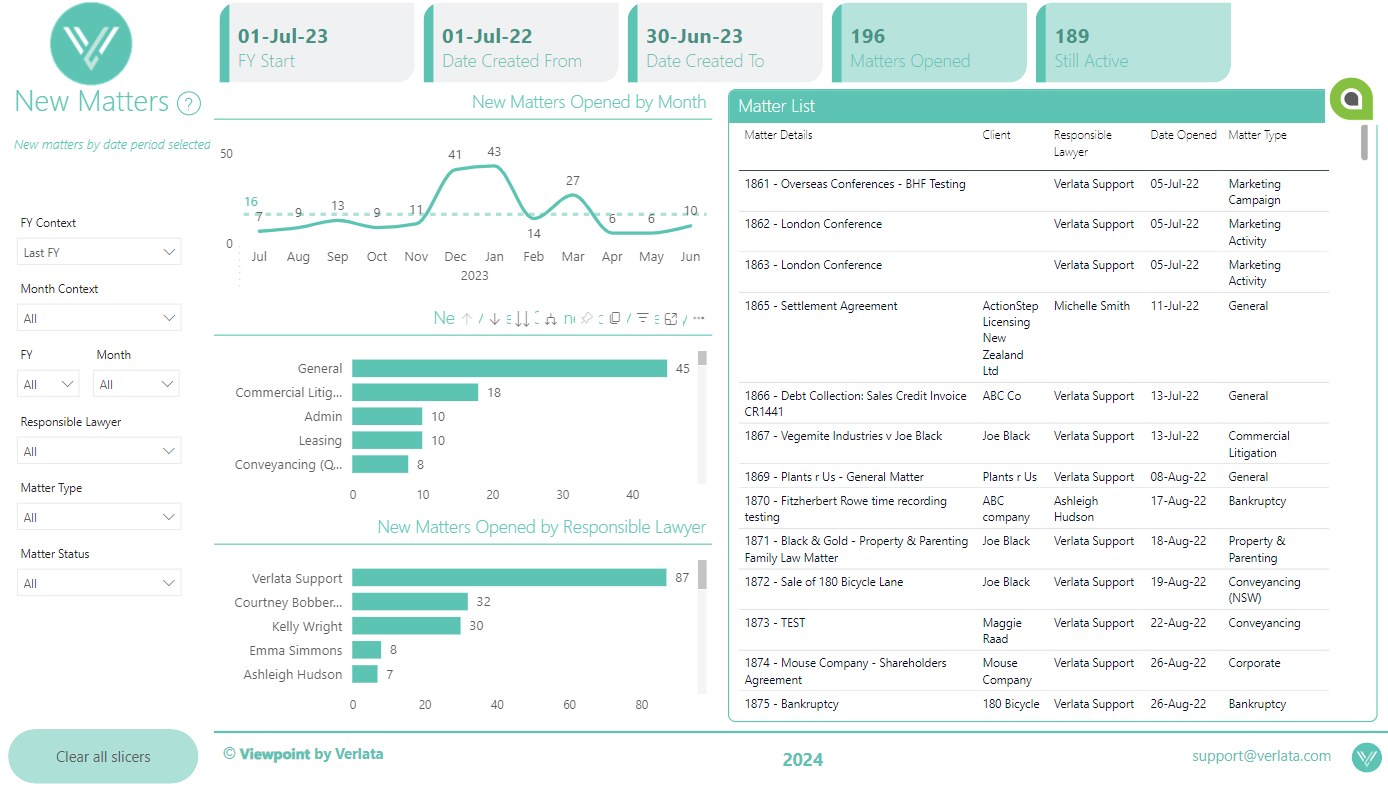Click the support@verlata.com email link

click(1261, 756)
